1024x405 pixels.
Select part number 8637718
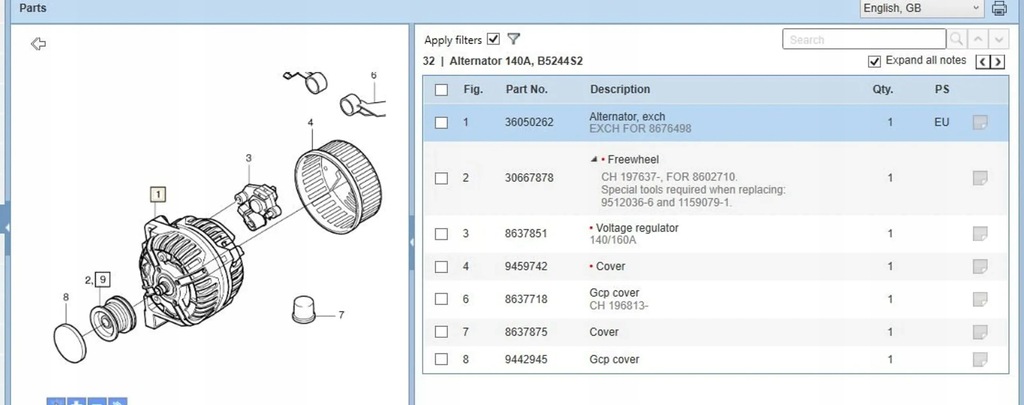526,299
